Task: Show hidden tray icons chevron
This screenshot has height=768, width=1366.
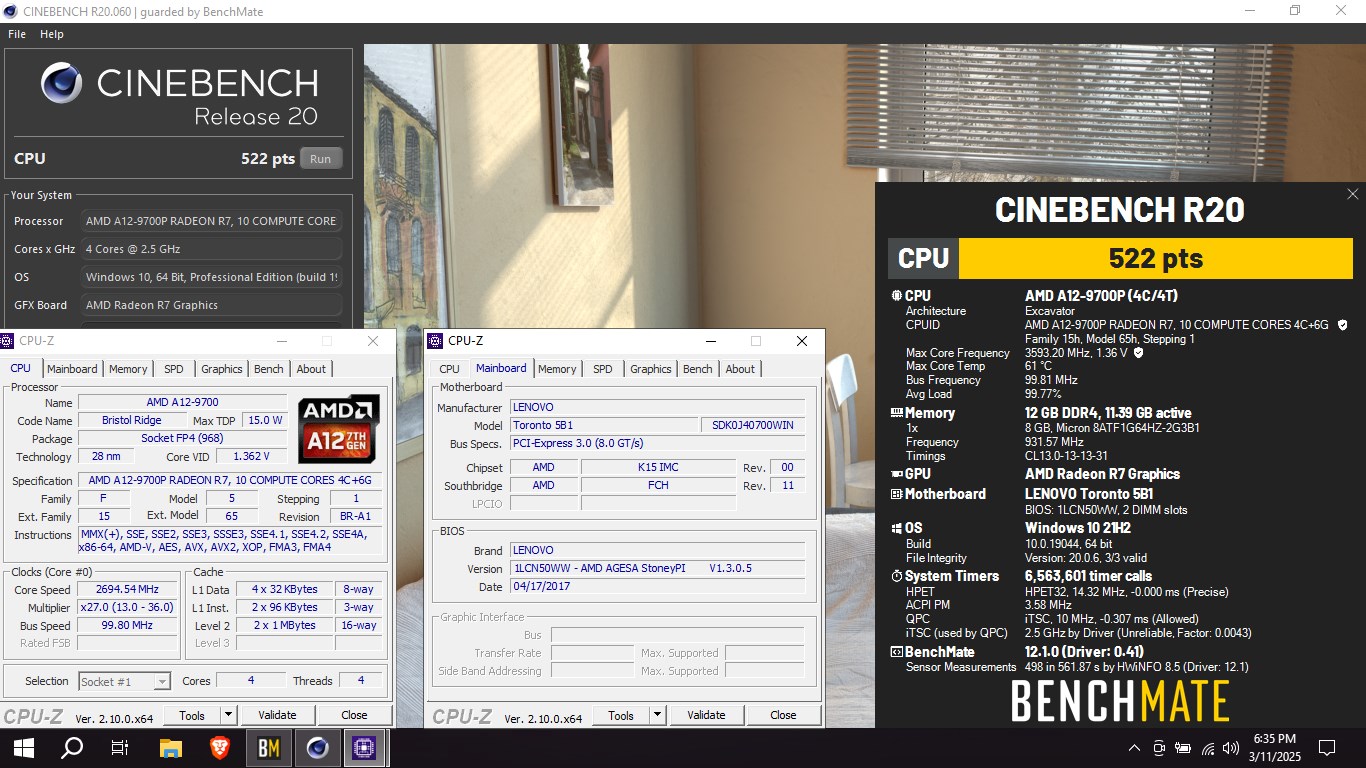Action: [x=1134, y=748]
